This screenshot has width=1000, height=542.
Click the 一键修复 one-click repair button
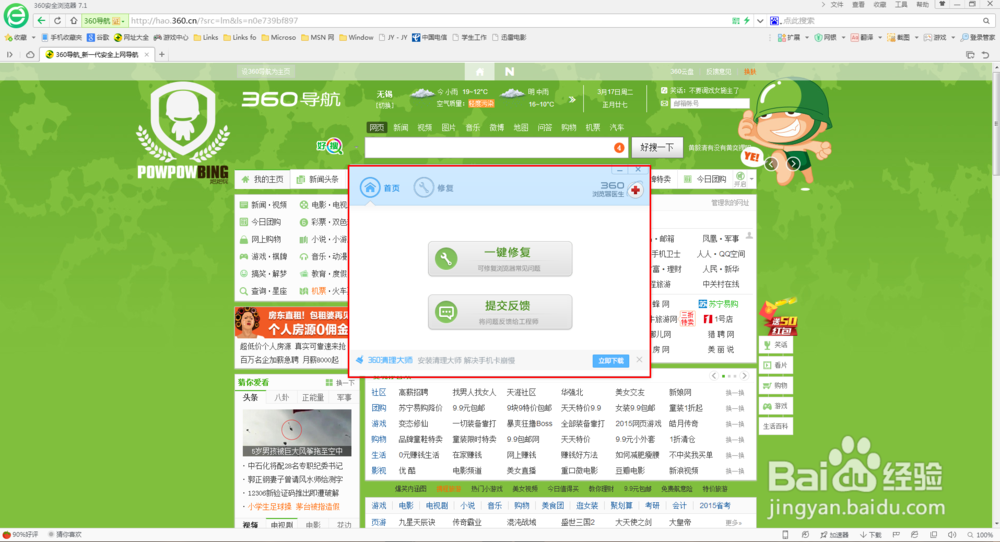(x=500, y=259)
